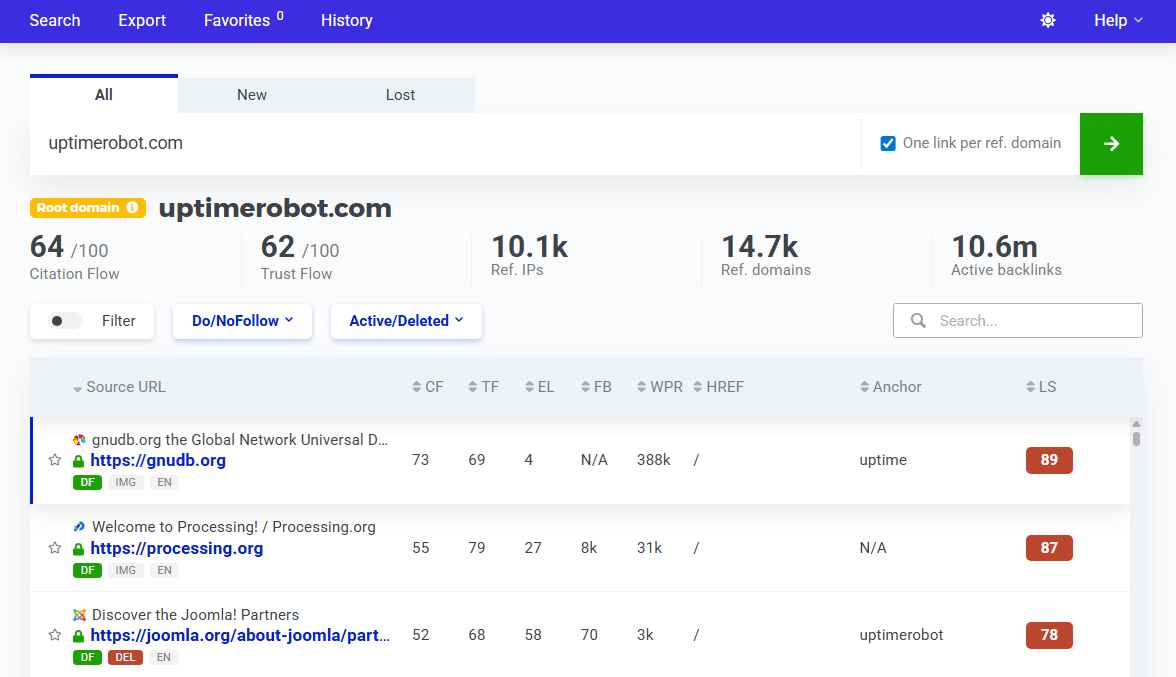
Task: Click the lock icon on the joomla.org URL
Action: (x=79, y=635)
